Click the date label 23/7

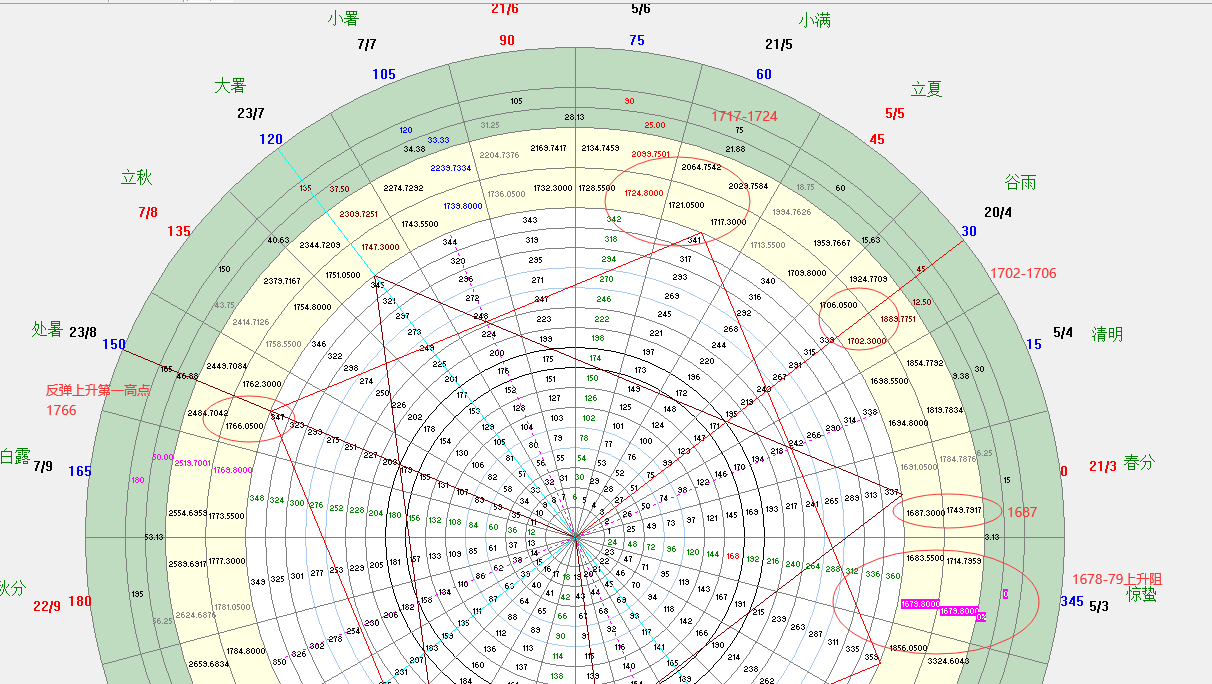251,113
